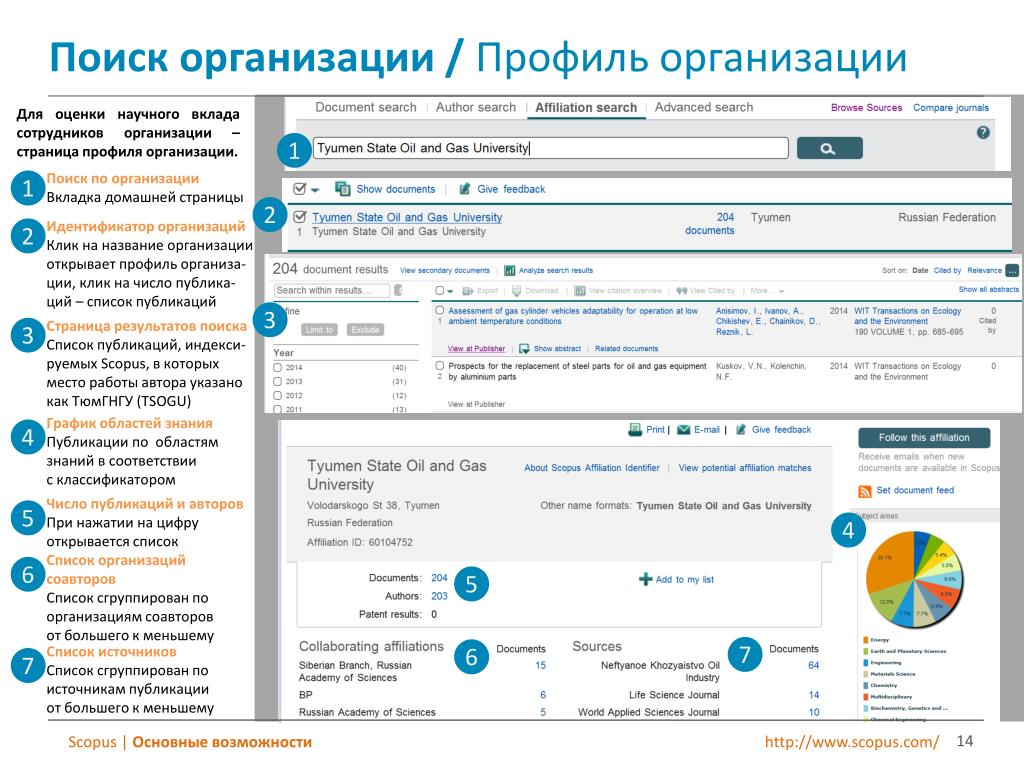The height and width of the screenshot is (768, 1024).
Task: Open Tyumen State Oil and Gas University profile link
Action: point(407,217)
